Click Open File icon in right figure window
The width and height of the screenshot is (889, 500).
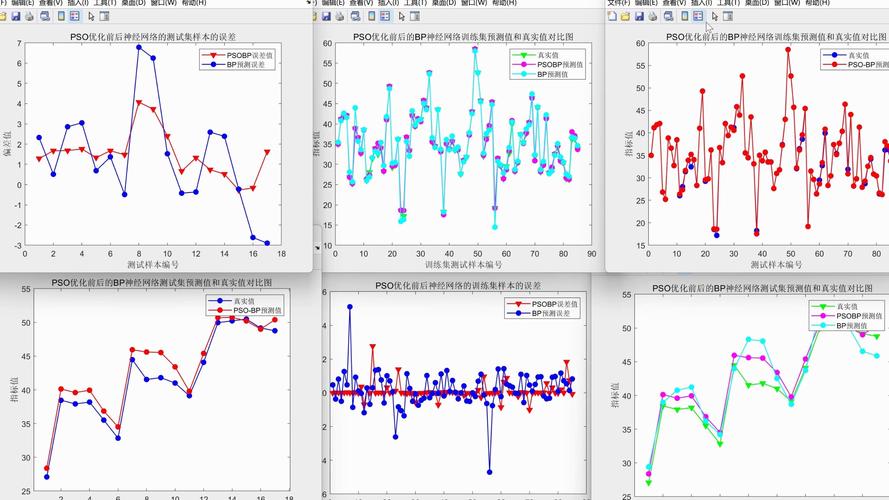[625, 16]
